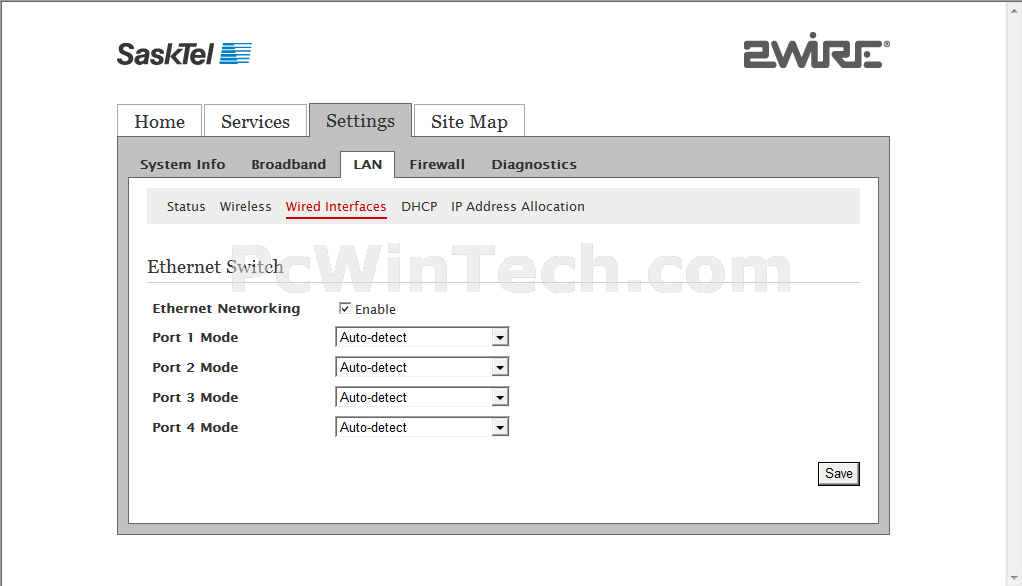The height and width of the screenshot is (586, 1022).
Task: Switch to the Home tab
Action: pyautogui.click(x=159, y=122)
